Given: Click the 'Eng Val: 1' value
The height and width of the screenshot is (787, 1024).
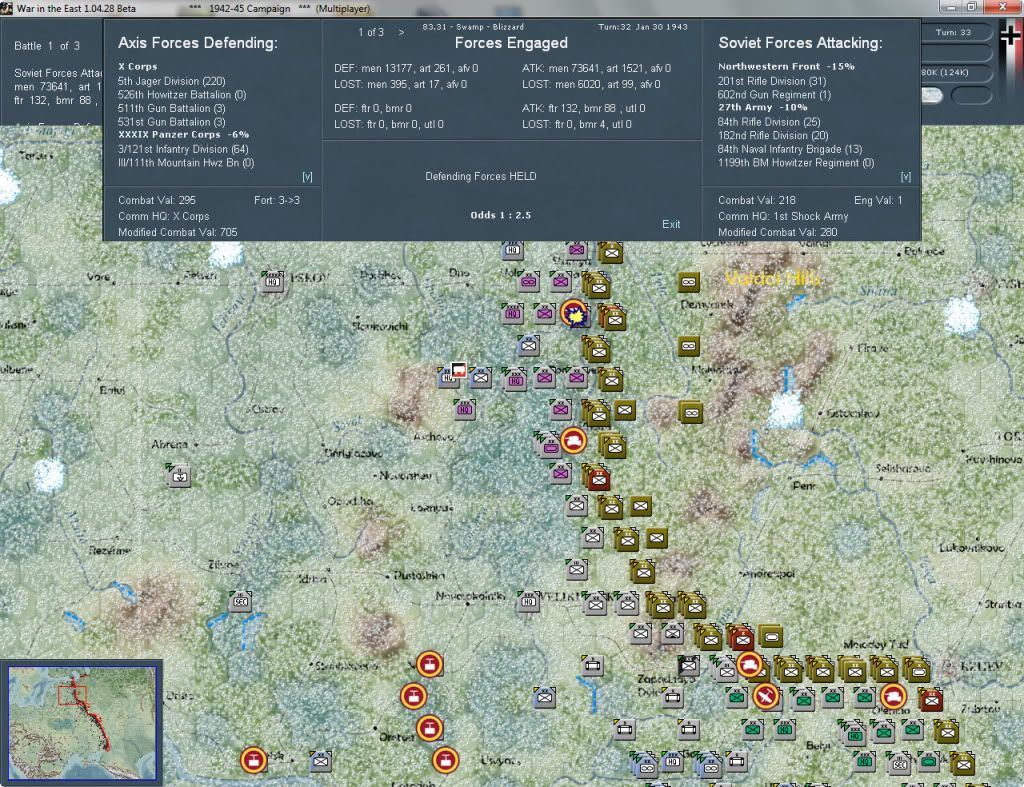Looking at the screenshot, I should point(878,201).
